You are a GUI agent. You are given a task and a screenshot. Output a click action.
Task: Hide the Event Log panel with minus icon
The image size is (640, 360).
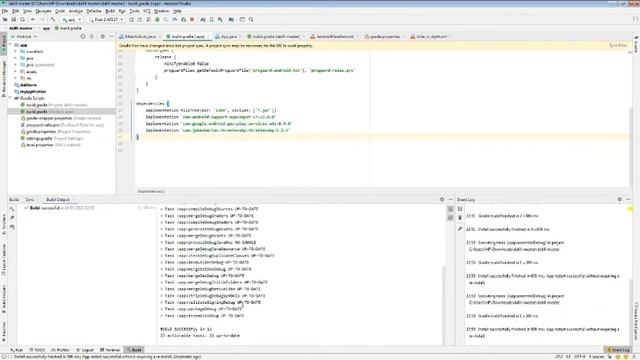[x=629, y=200]
